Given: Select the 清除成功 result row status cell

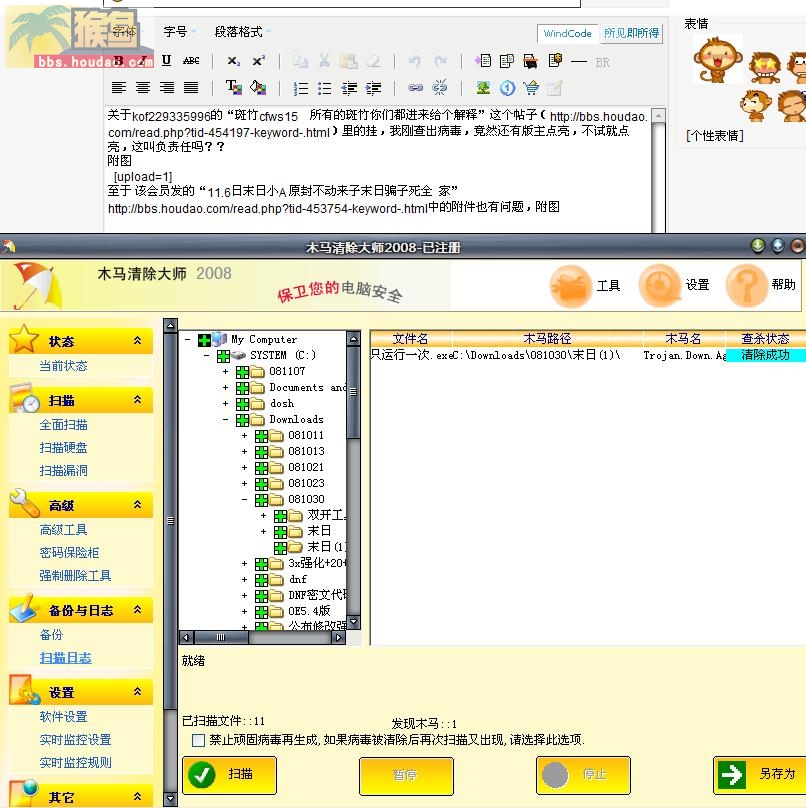Looking at the screenshot, I should click(x=765, y=355).
